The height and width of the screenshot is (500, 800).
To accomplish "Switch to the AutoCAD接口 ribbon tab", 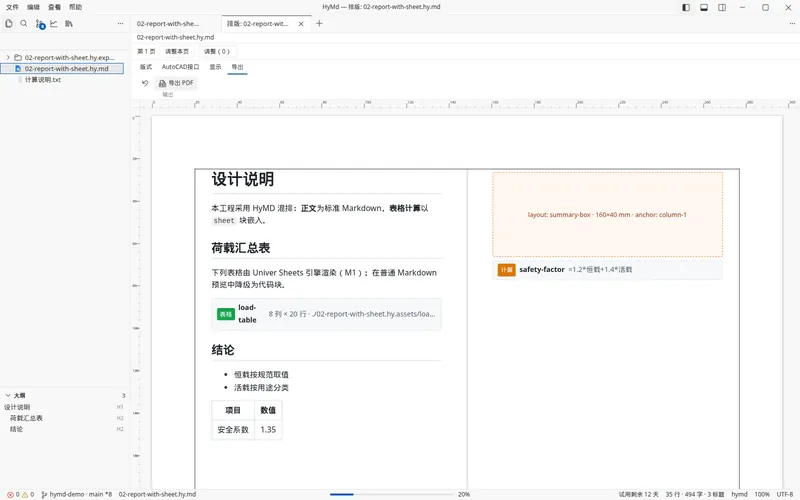I will click(x=181, y=67).
